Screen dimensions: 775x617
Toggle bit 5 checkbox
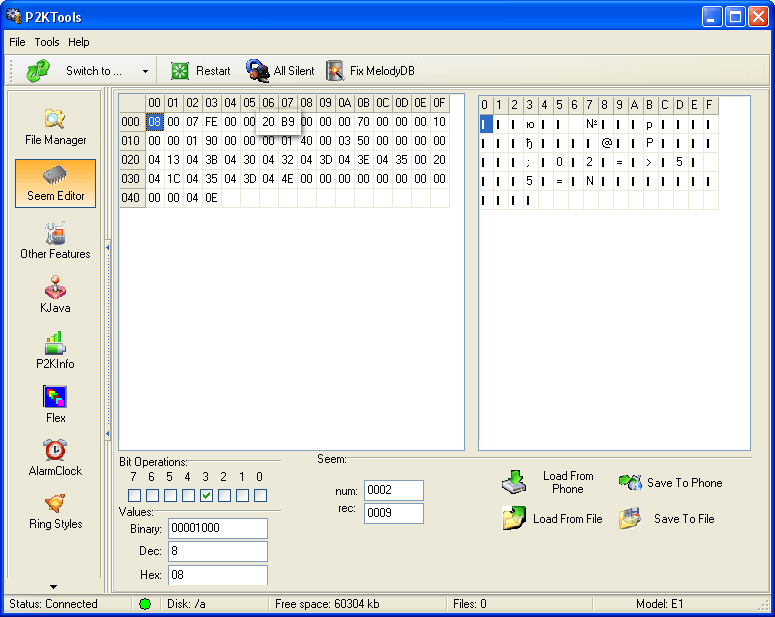[171, 495]
